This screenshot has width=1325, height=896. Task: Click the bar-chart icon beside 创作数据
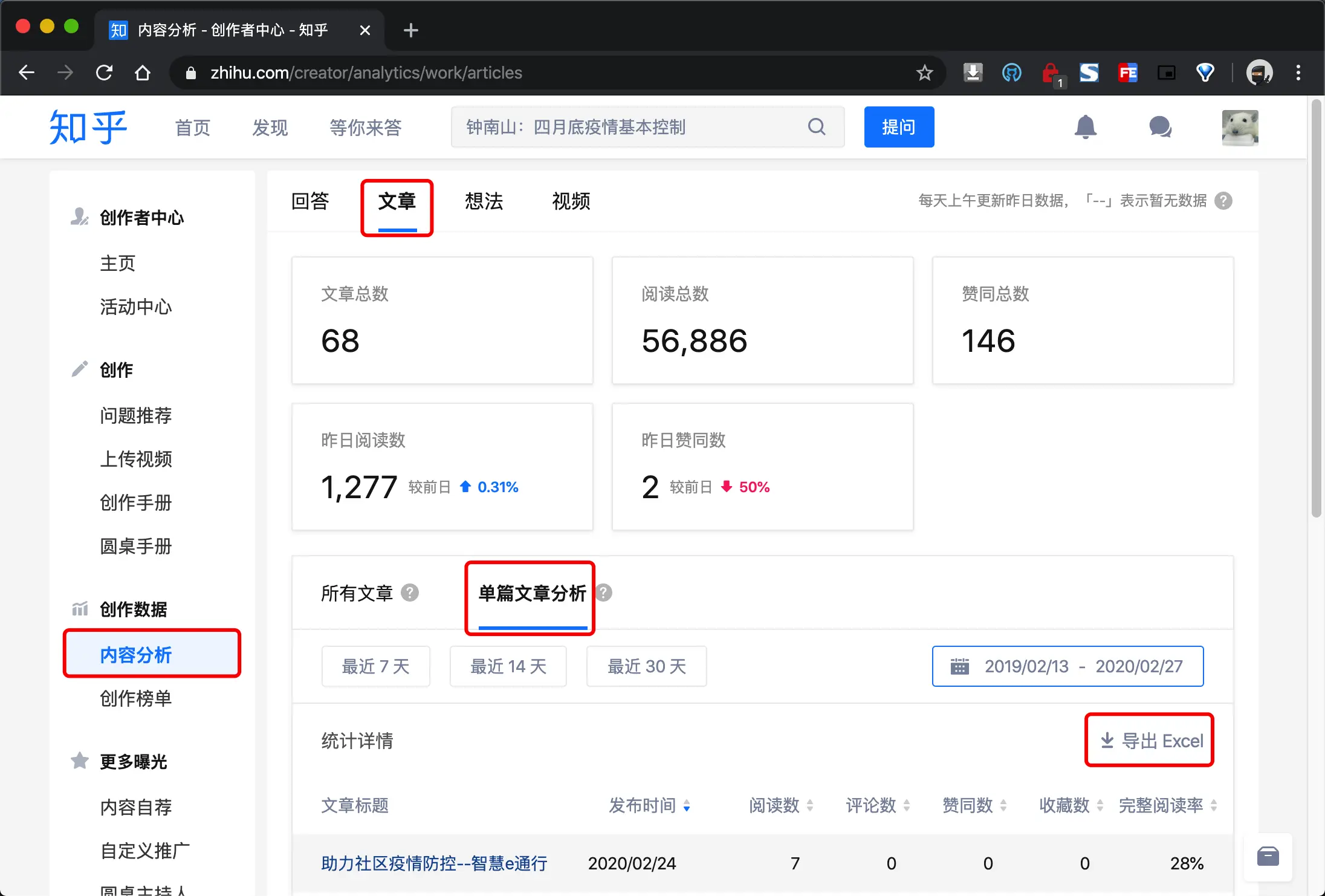(x=80, y=609)
